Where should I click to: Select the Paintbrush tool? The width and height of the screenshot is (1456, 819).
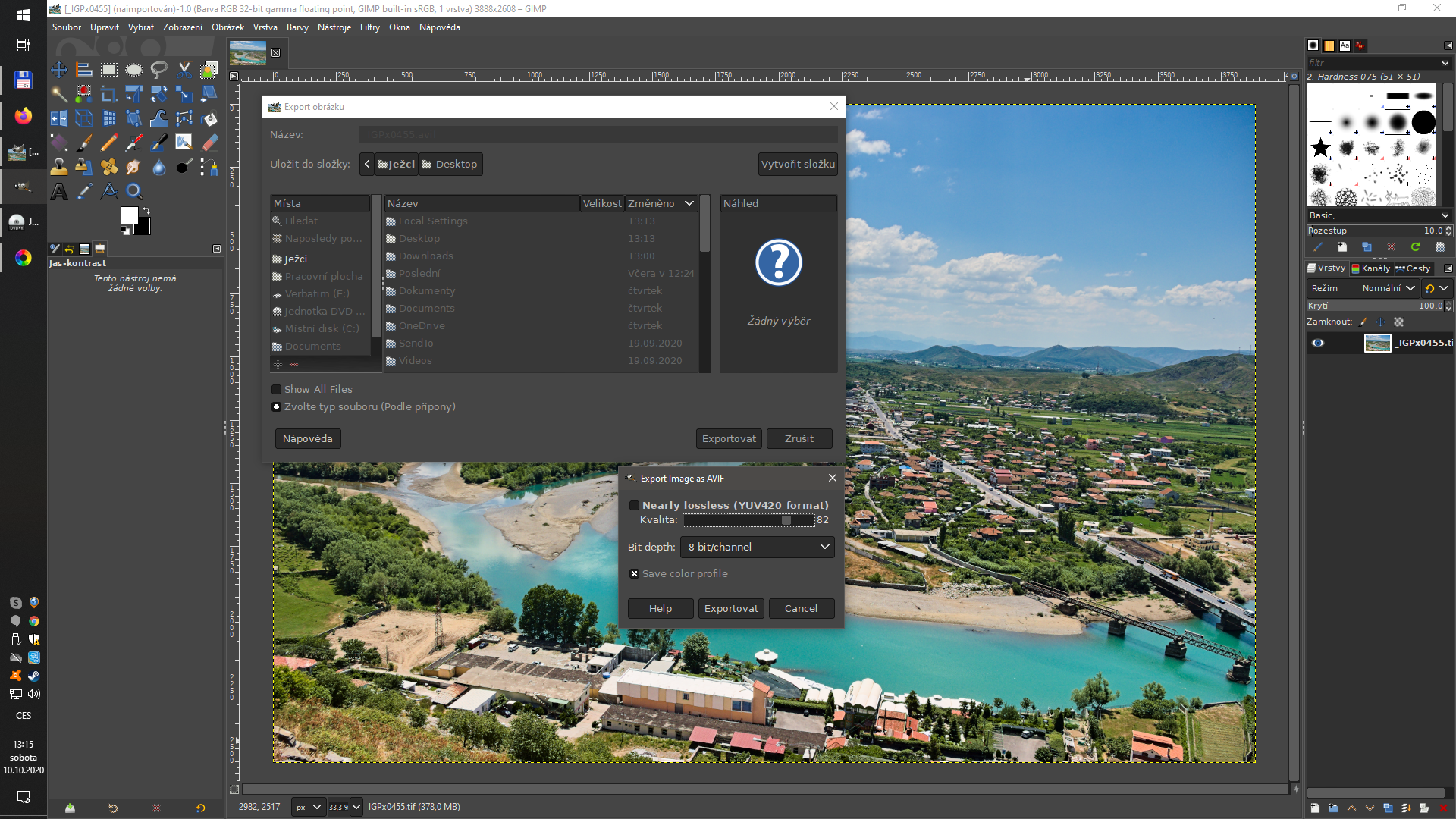84,143
